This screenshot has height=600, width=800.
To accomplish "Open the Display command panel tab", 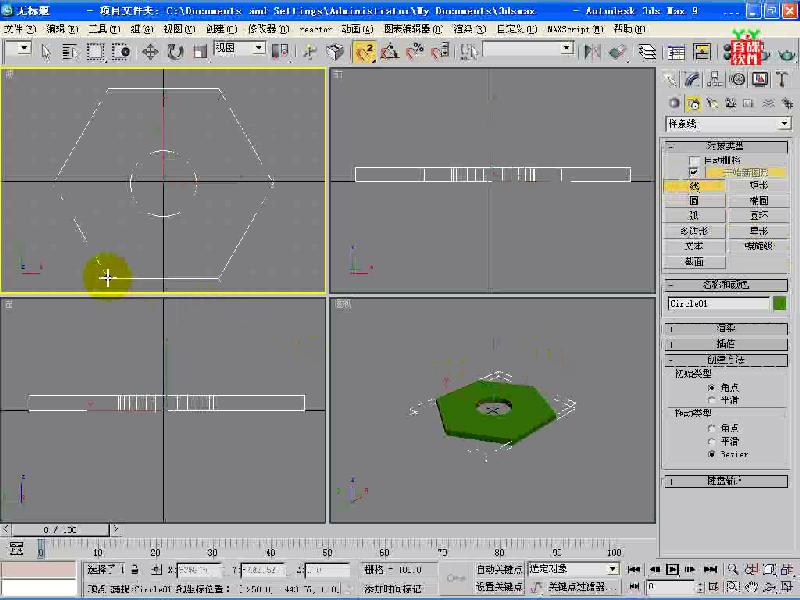I will tap(760, 79).
